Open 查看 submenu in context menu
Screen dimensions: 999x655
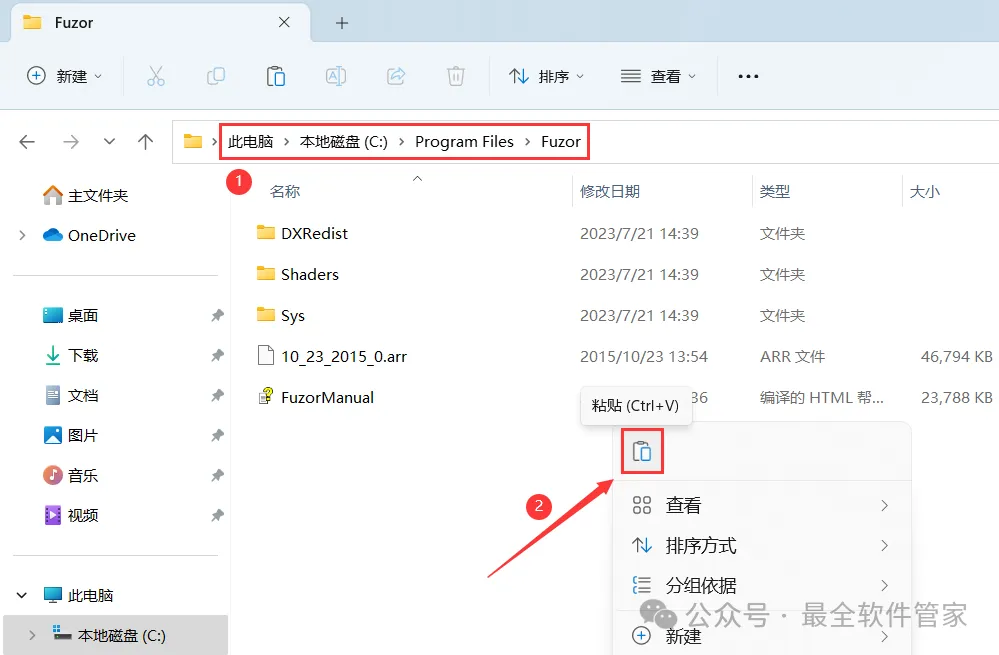(761, 505)
